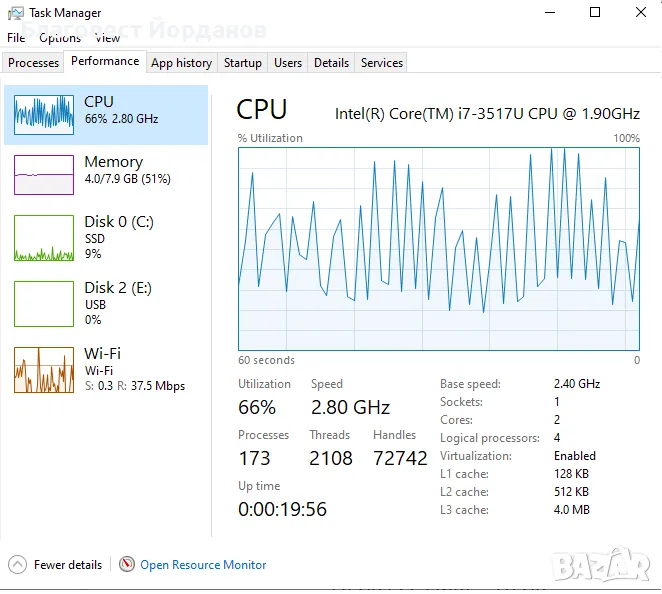
Task: Select the Disk 0 (C:) graph icon
Action: point(44,240)
